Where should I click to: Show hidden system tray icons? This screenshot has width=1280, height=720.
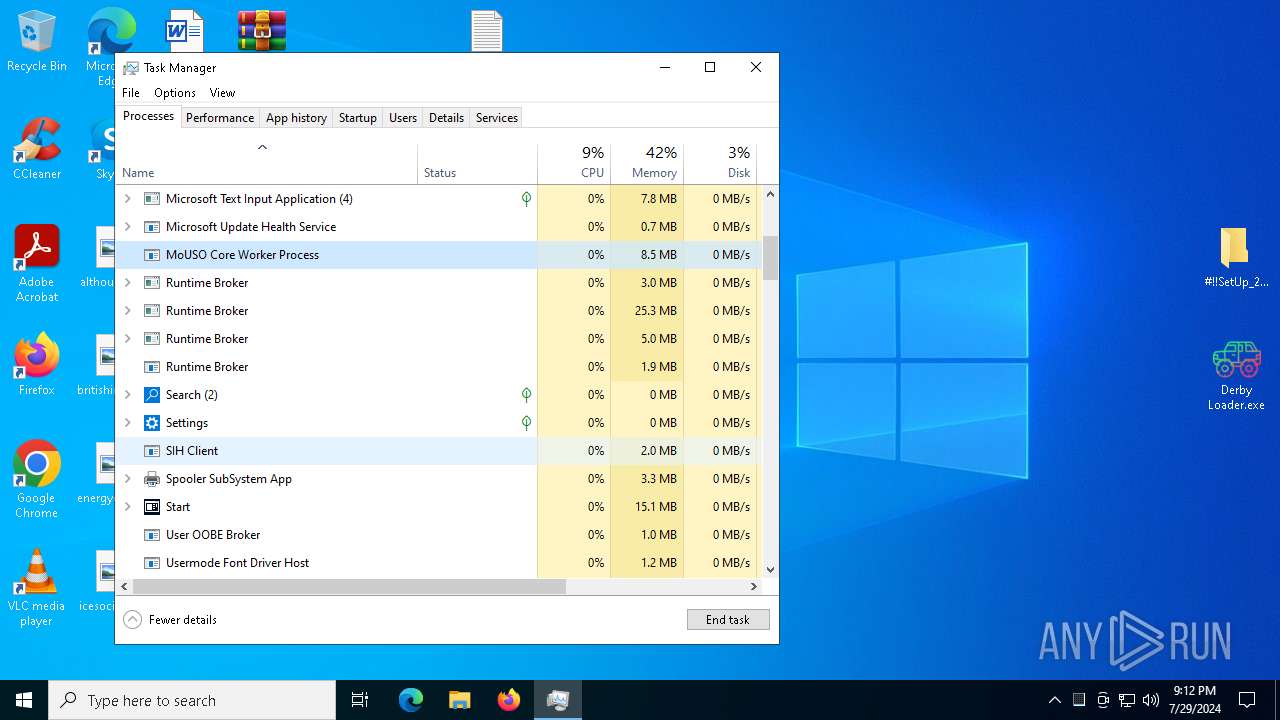1054,700
